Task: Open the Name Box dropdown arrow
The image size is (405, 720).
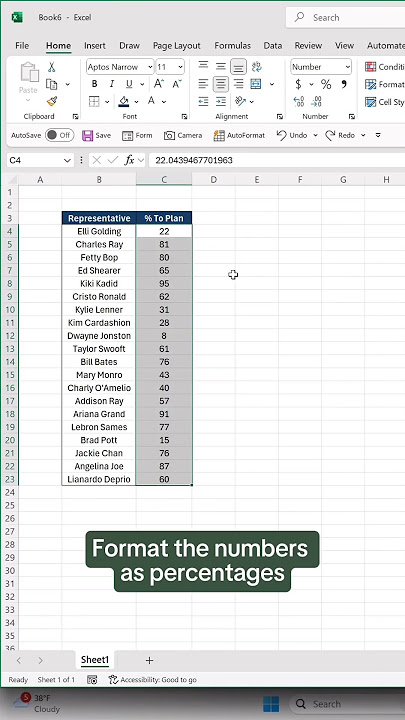Action: tap(67, 160)
